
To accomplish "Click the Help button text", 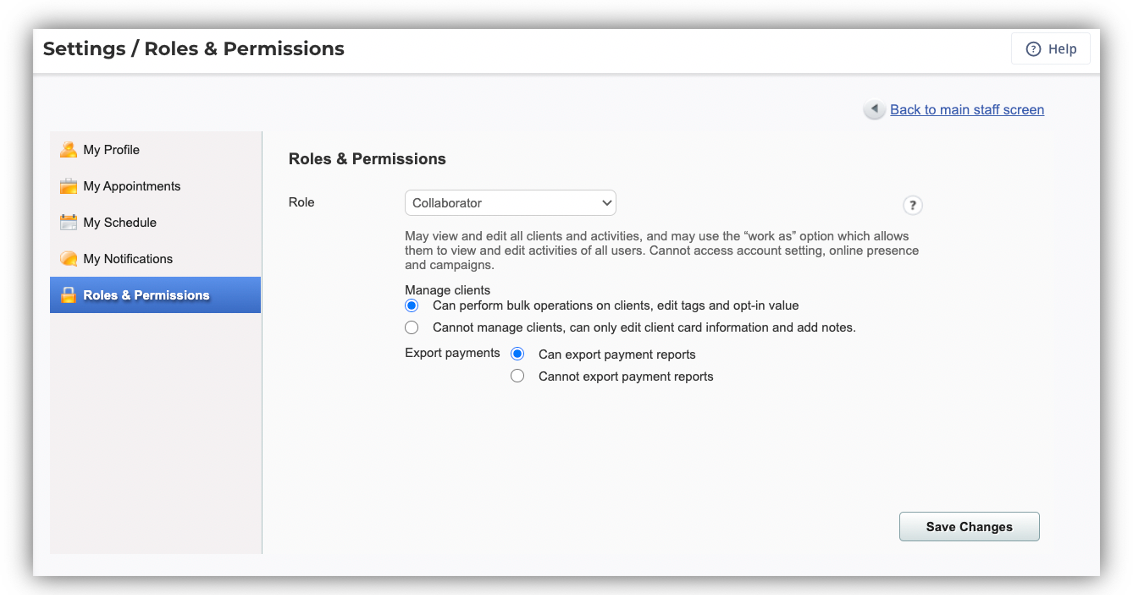I will (x=1062, y=49).
